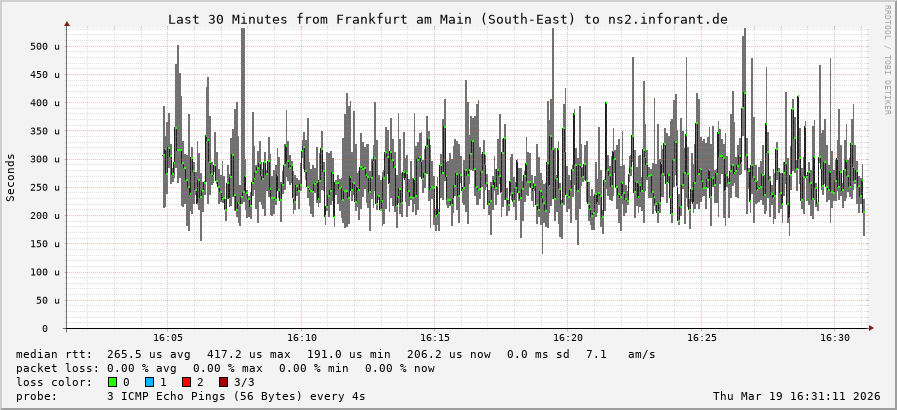This screenshot has height=410, width=897.
Task: Click the 250 u label on the y-axis
Action: tap(43, 187)
